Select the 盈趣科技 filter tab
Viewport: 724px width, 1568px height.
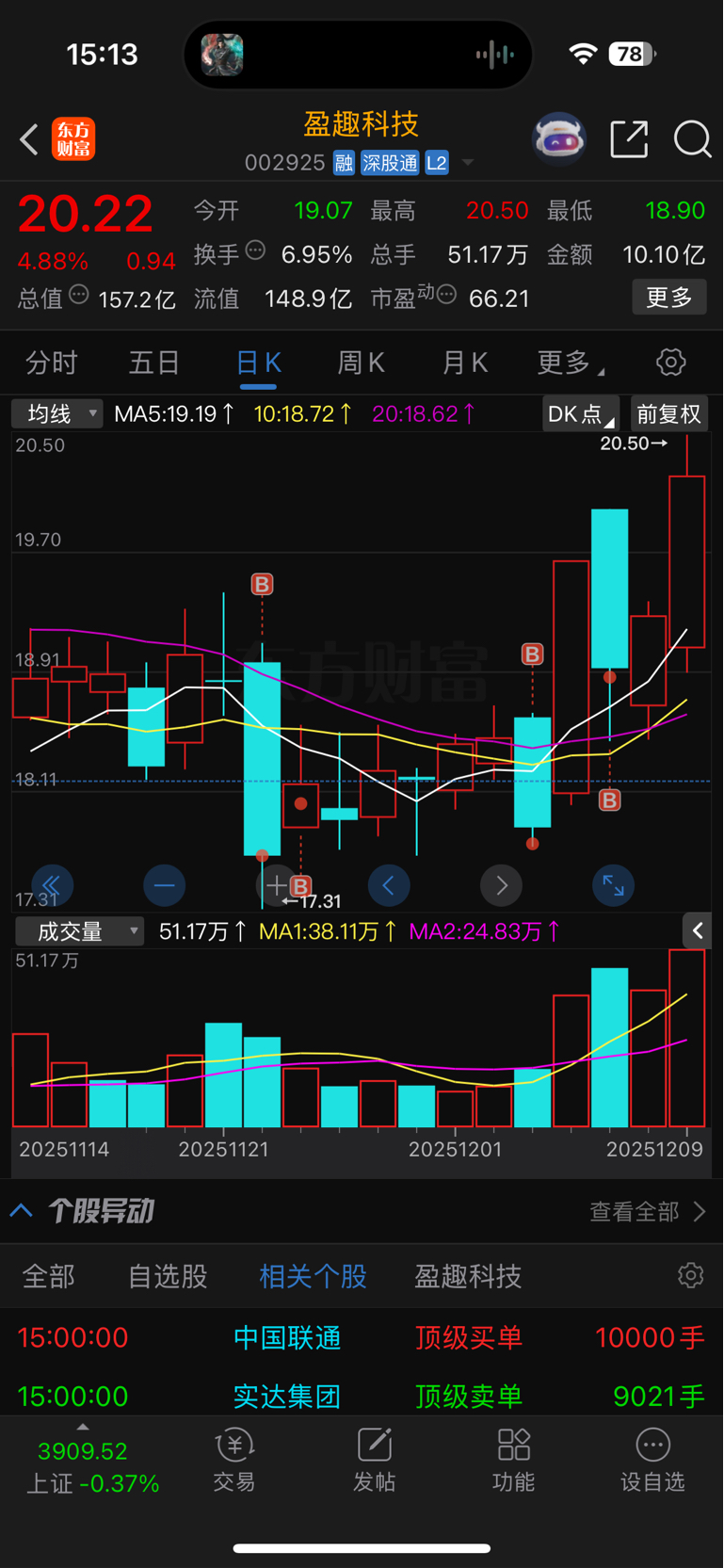click(x=468, y=1276)
